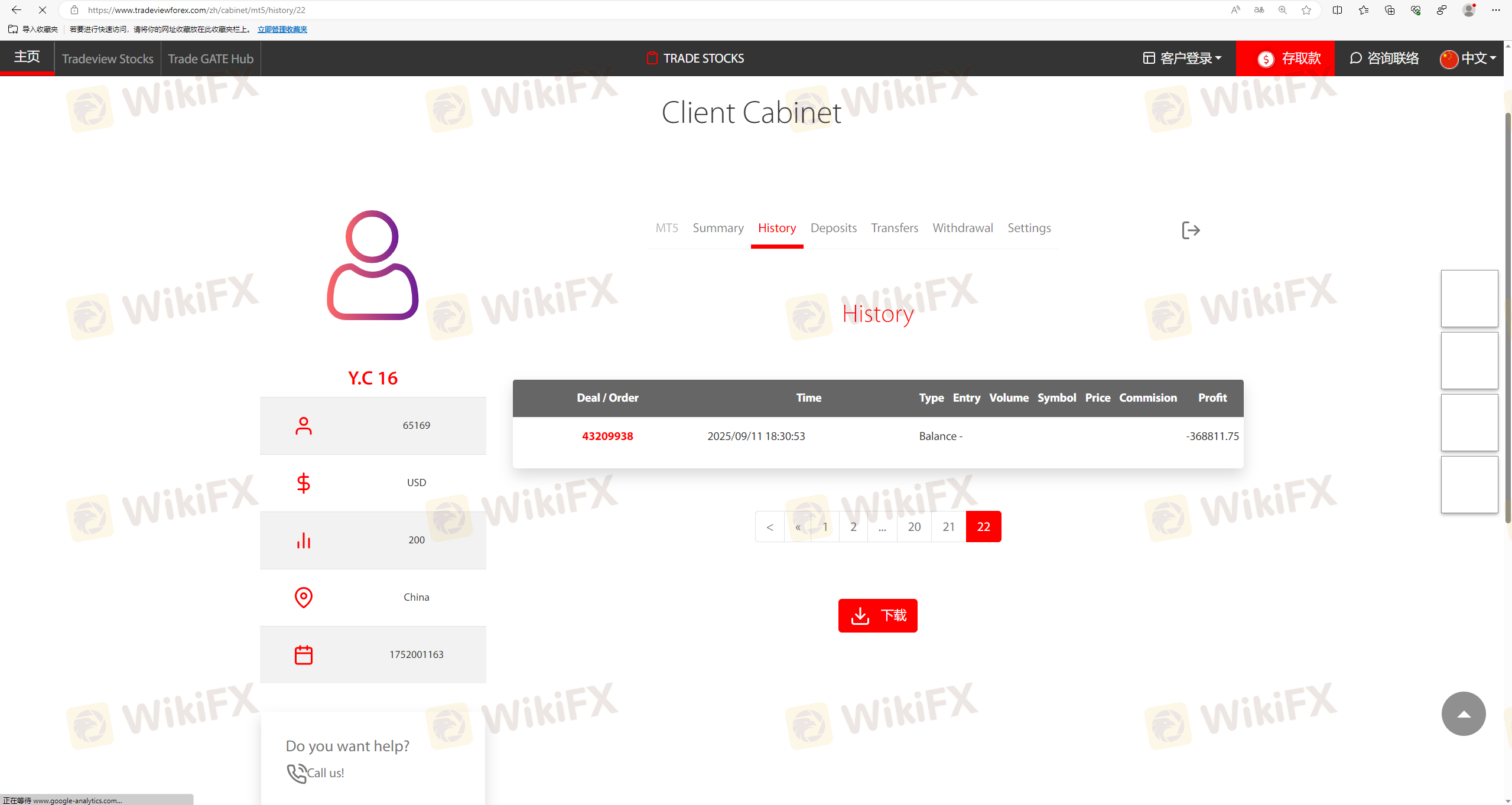The width and height of the screenshot is (1512, 805).
Task: Open the 中文 language dropdown
Action: pos(1468,58)
